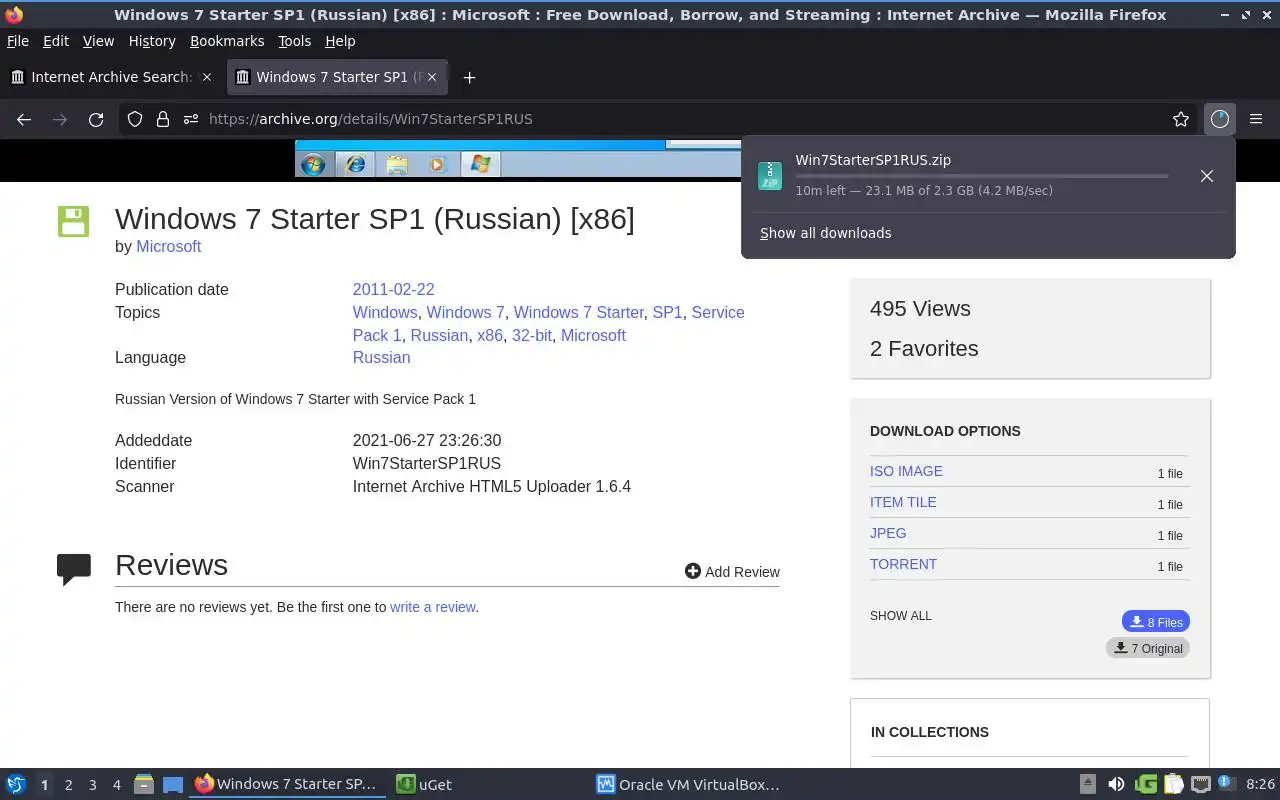The image size is (1280, 800).
Task: Open the 32-bit topic link
Action: 532,335
